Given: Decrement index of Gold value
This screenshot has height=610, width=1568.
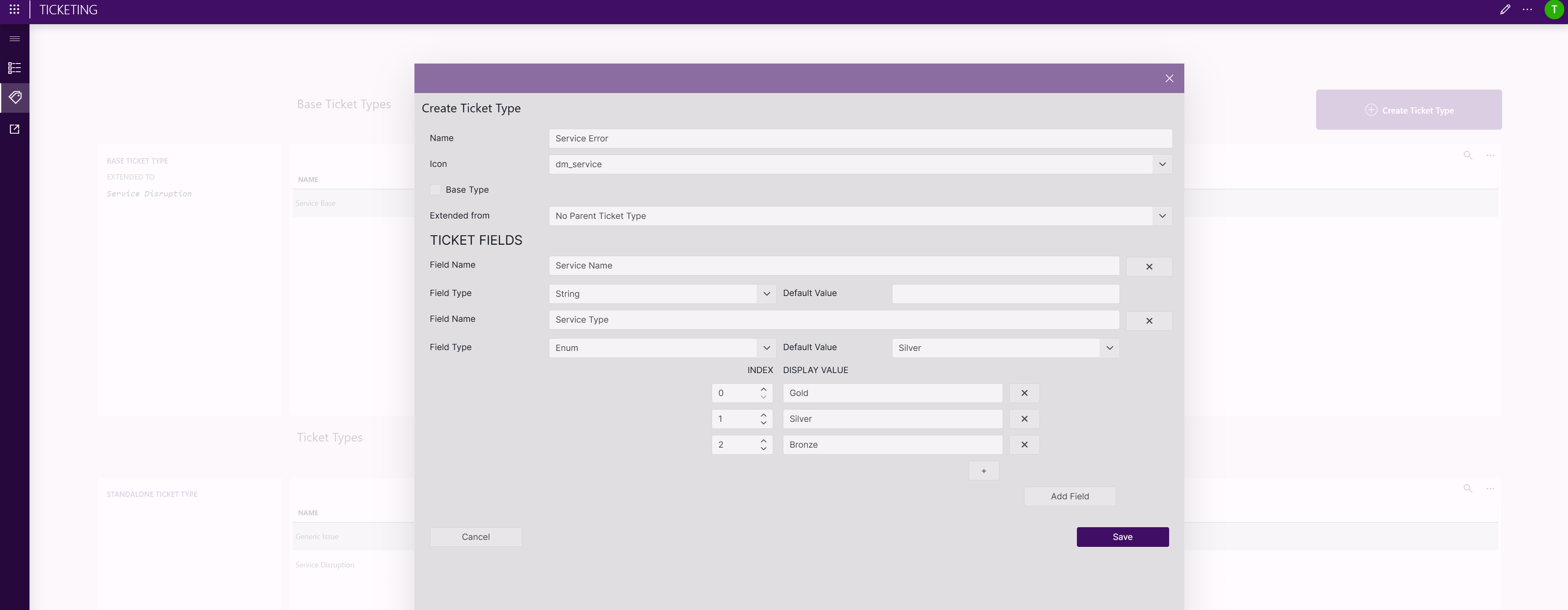Looking at the screenshot, I should pyautogui.click(x=763, y=398).
